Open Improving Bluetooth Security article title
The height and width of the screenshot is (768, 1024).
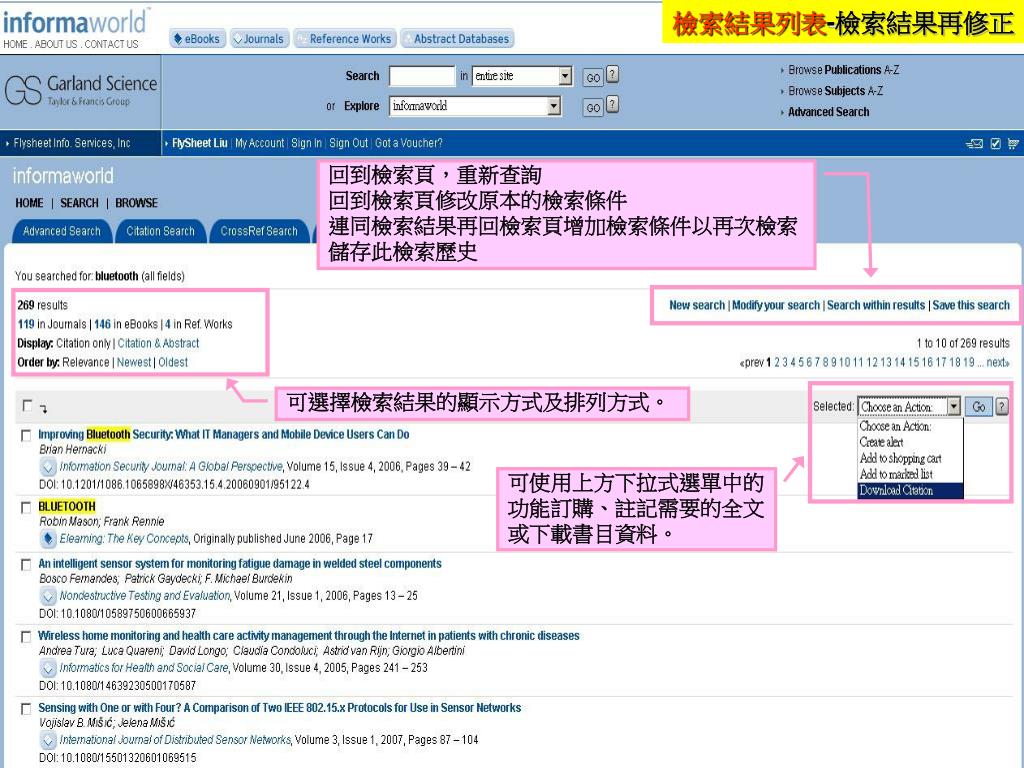pos(223,434)
